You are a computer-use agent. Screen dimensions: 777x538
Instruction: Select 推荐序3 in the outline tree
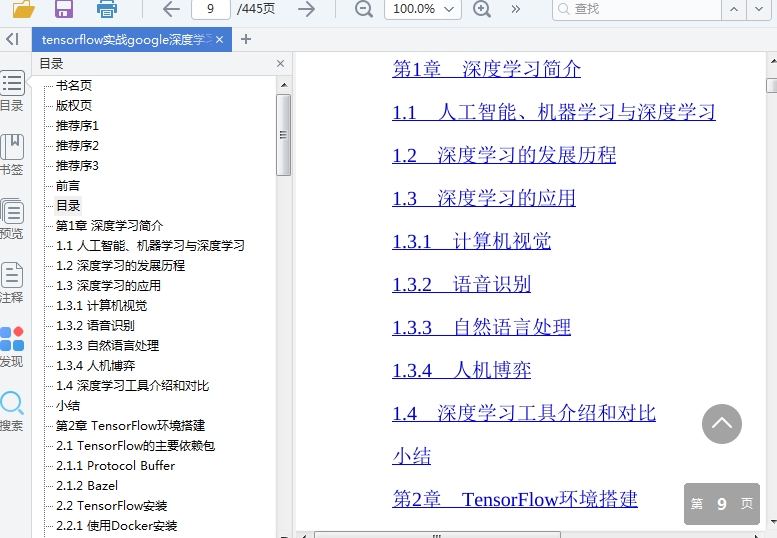coord(77,165)
